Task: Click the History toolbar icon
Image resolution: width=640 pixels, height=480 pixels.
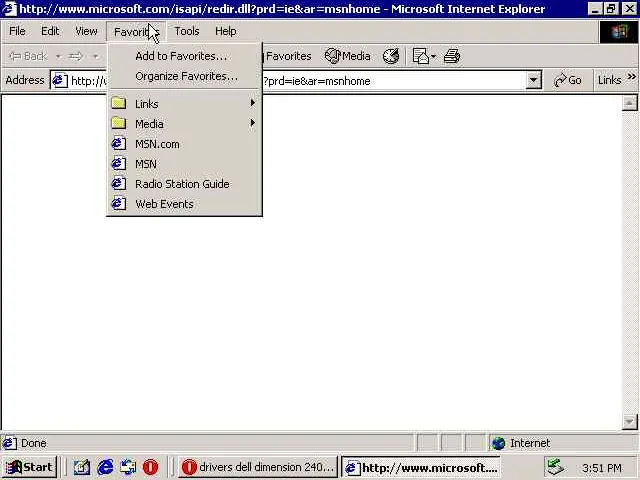Action: 391,56
